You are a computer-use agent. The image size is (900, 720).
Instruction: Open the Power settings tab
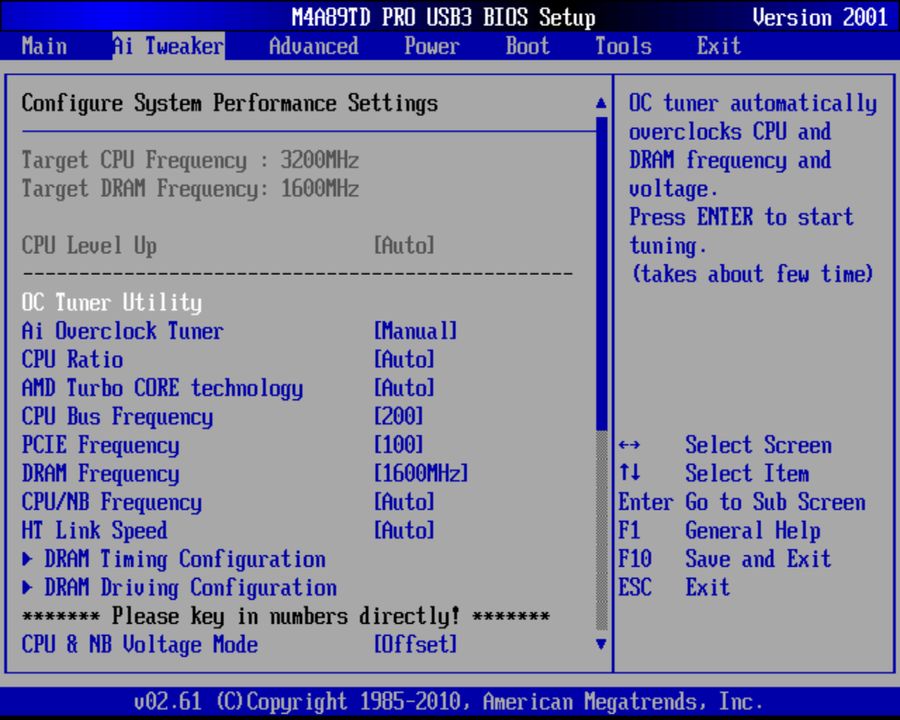point(431,46)
